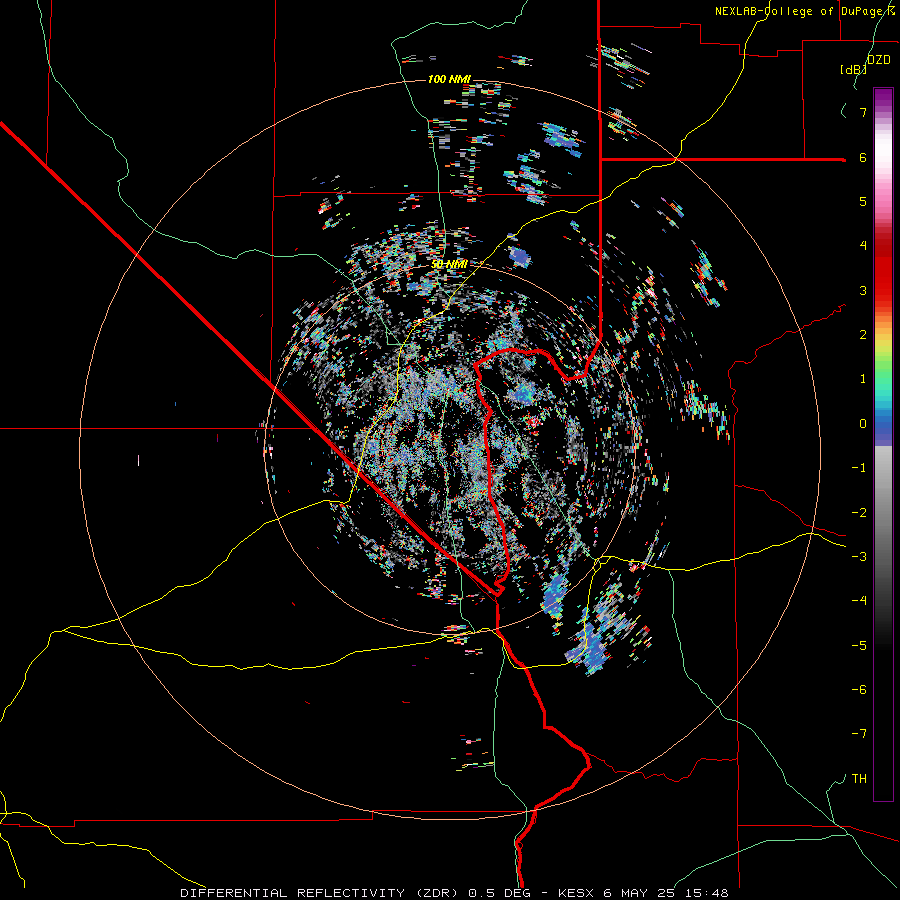This screenshot has height=900, width=900.
Task: Click the "-4" value on the color scale
Action: (859, 601)
